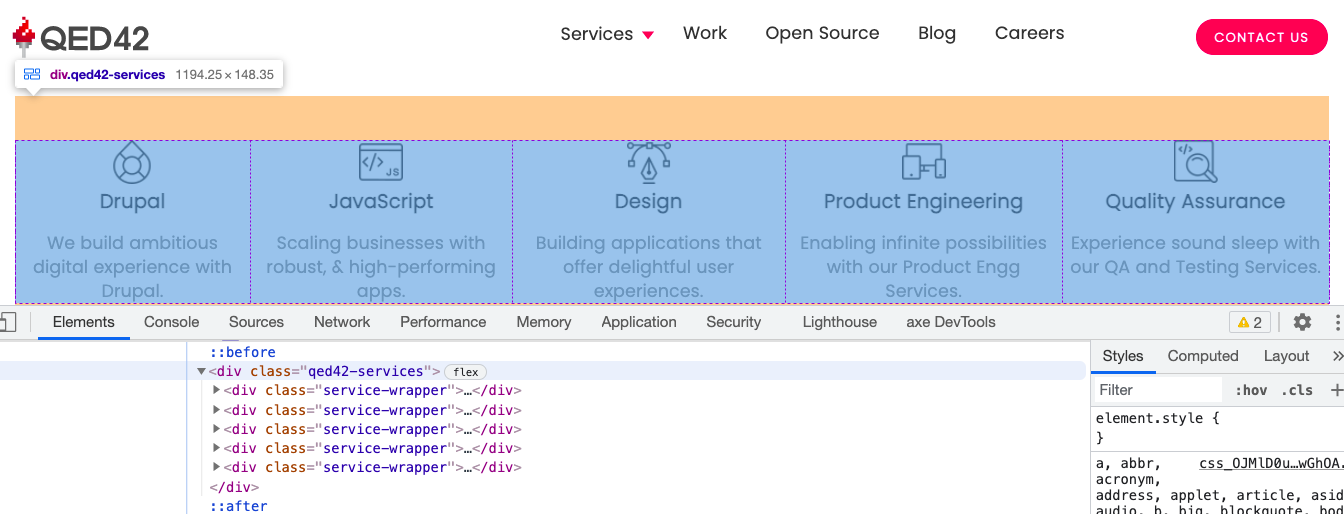Open the Blog nav link
1344x514 pixels.
(x=937, y=33)
